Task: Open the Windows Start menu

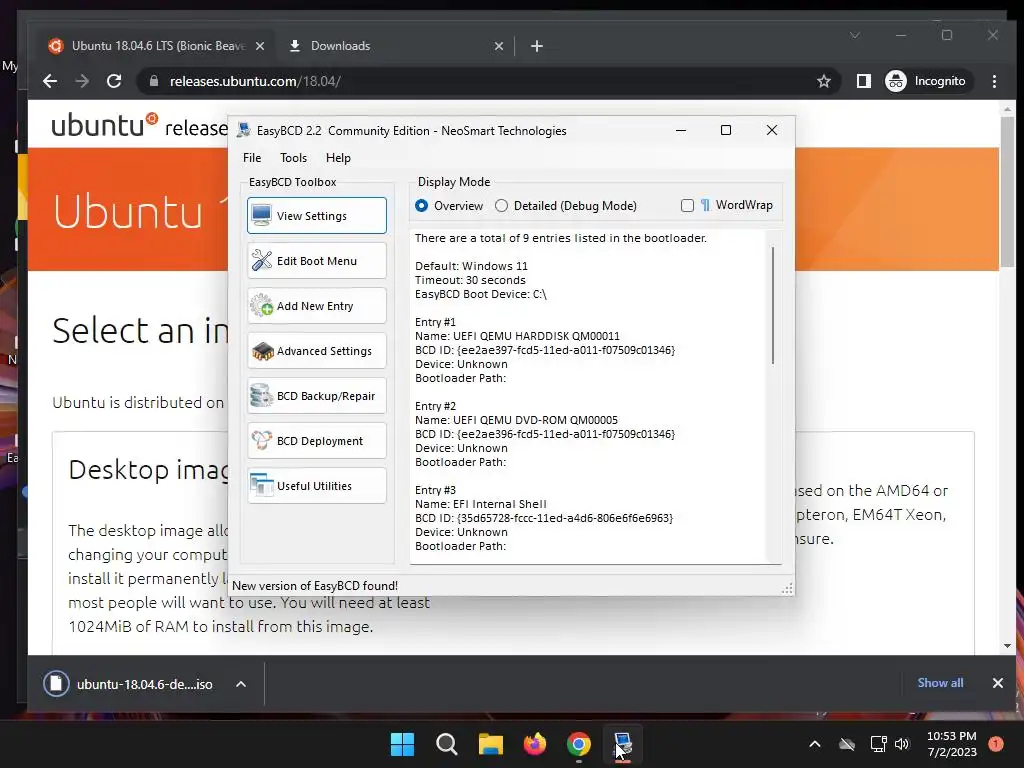Action: pos(402,744)
